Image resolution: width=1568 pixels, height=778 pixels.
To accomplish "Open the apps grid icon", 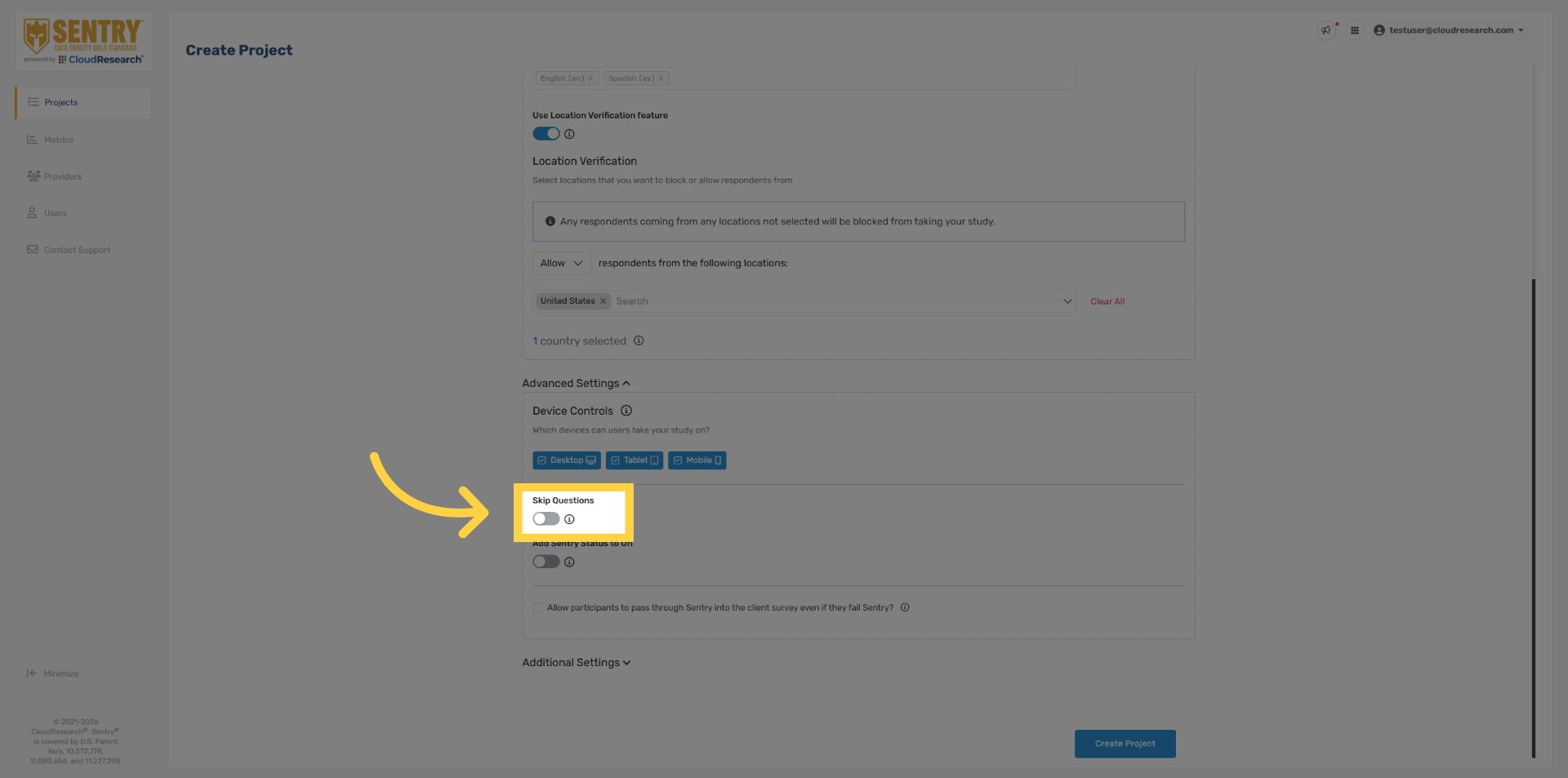I will (1355, 30).
